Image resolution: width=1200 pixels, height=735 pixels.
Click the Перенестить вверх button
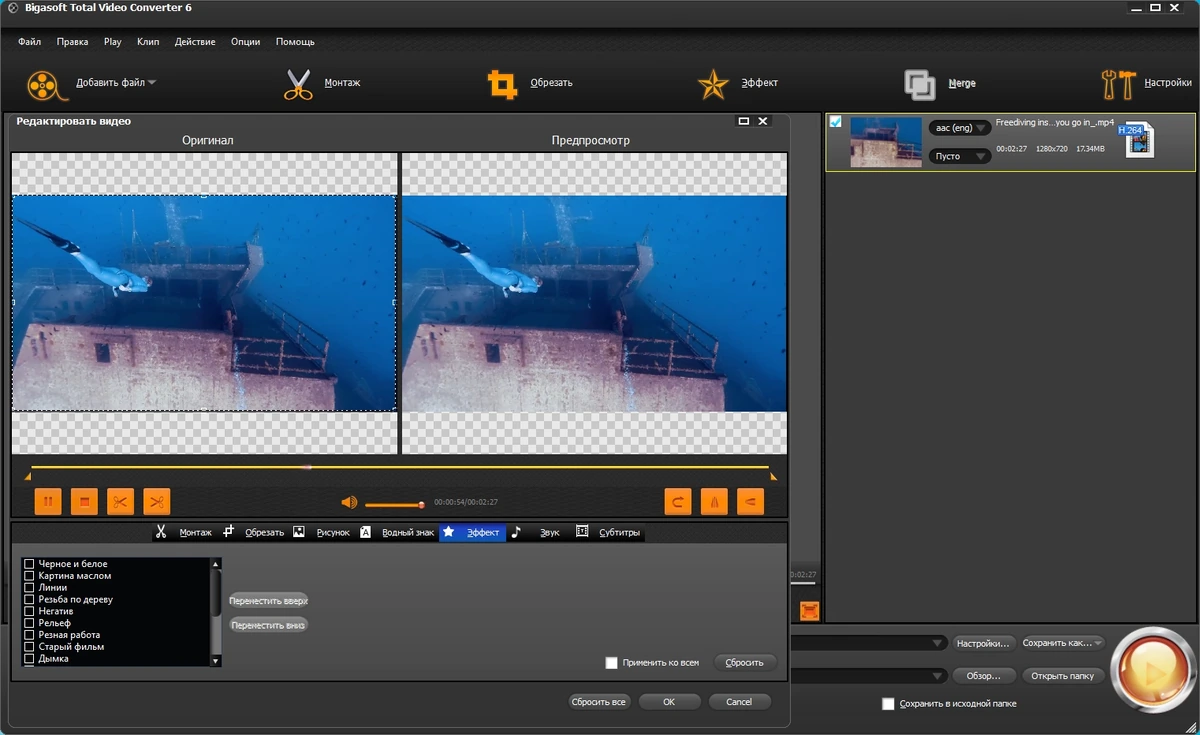[x=268, y=601]
